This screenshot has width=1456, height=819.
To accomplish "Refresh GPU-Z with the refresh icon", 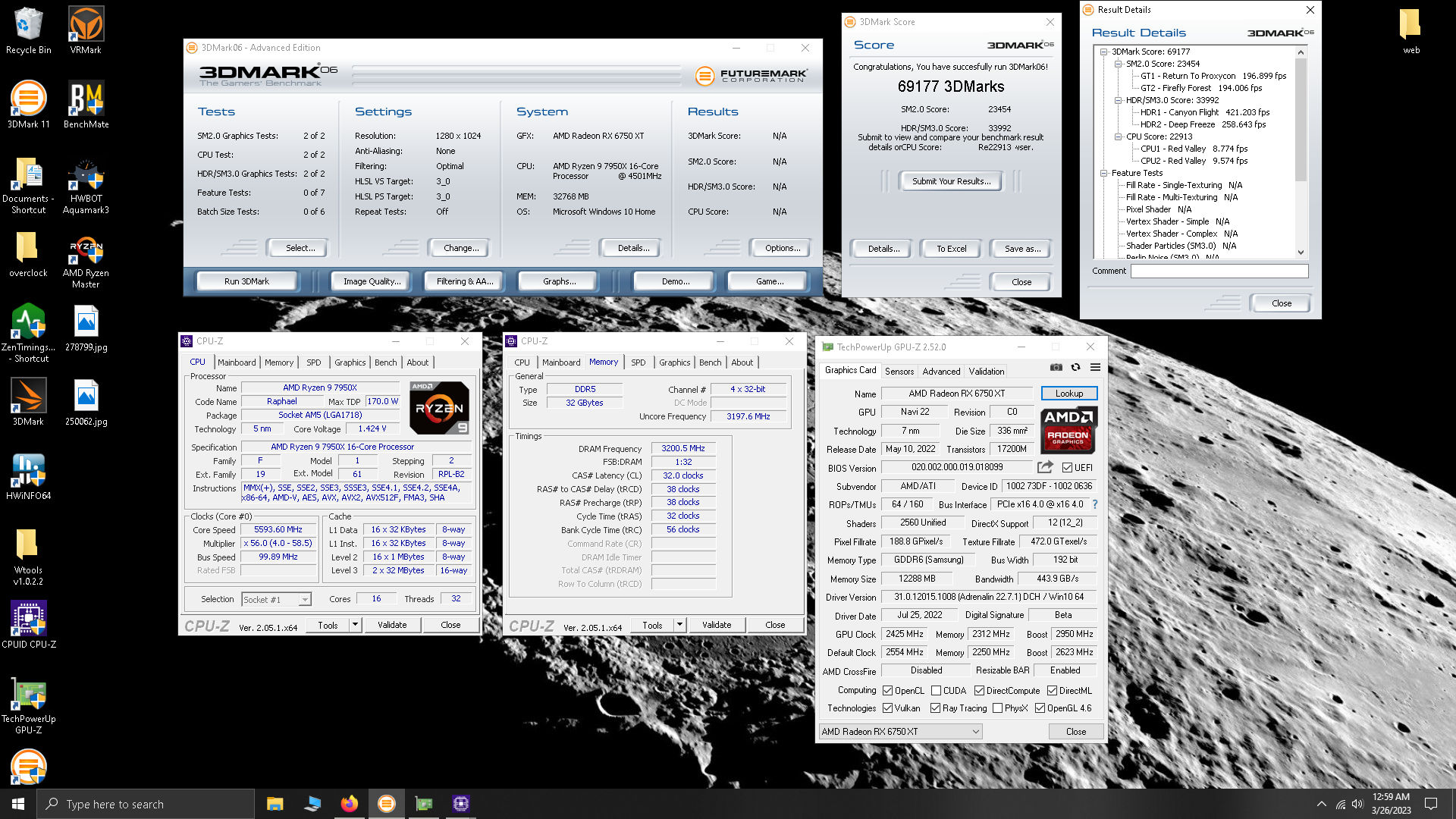I will pyautogui.click(x=1075, y=367).
